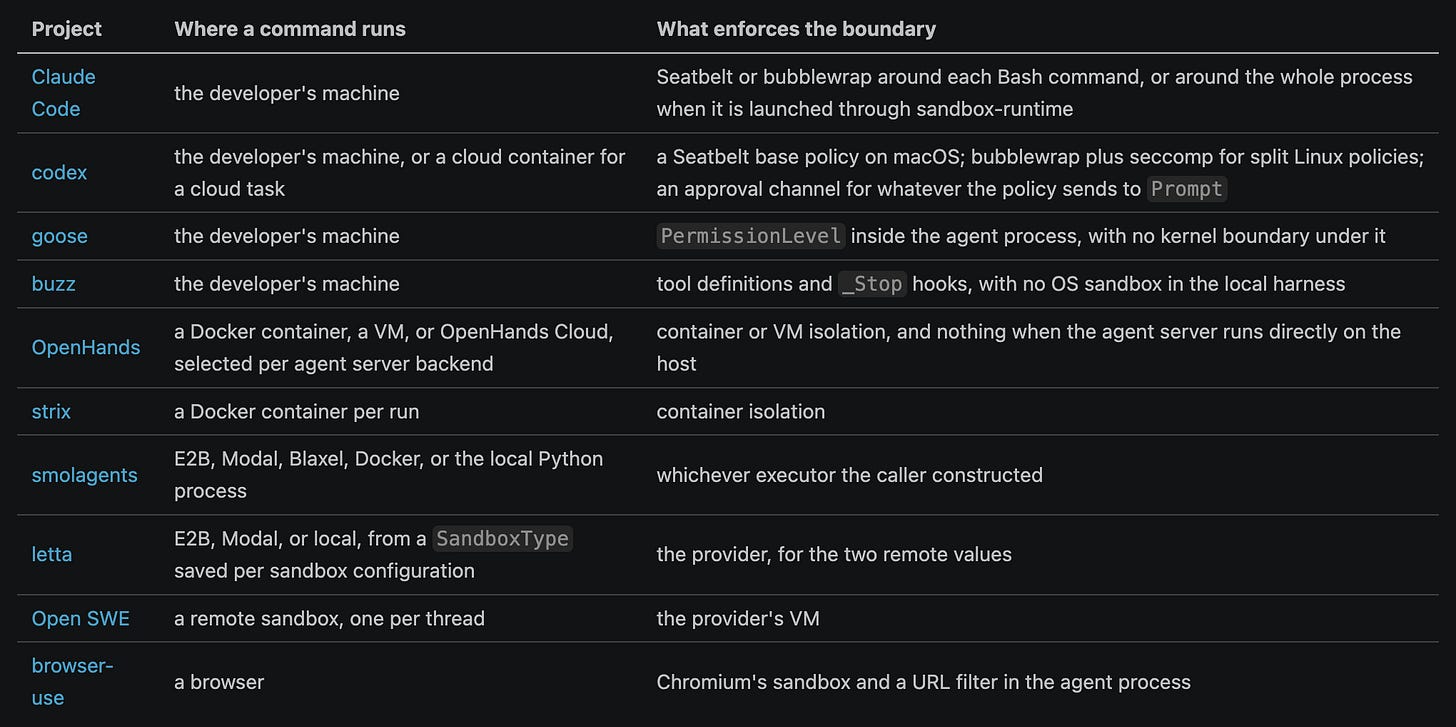This screenshot has width=1456, height=727.
Task: Click the SandboxType inline code snippet
Action: (502, 538)
